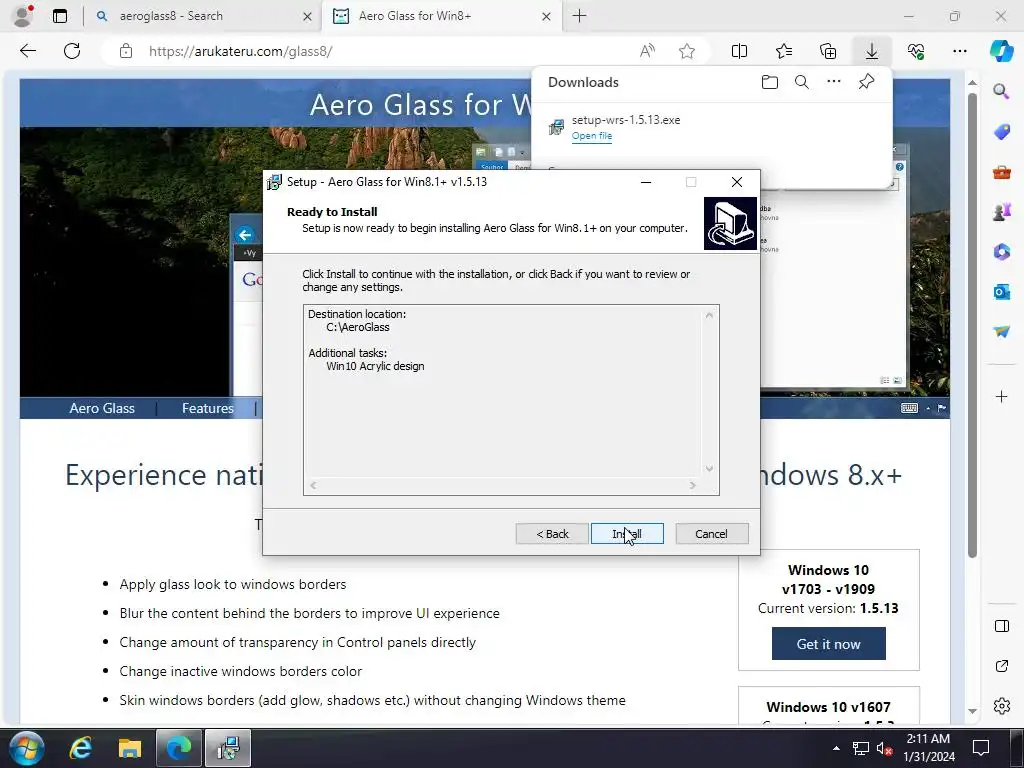Show hidden tray icons arrow
The image size is (1024, 768).
pyautogui.click(x=836, y=748)
